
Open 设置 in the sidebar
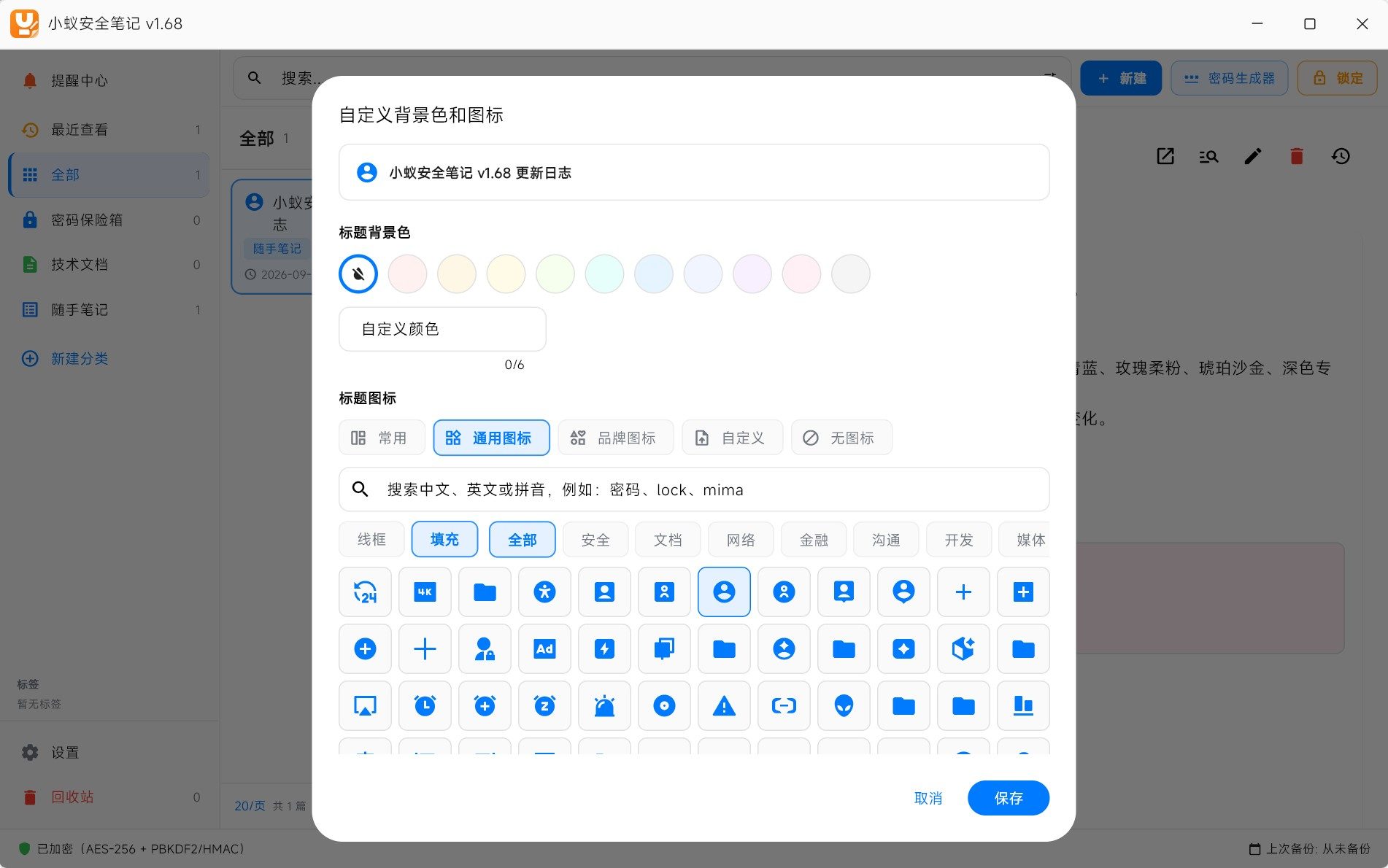[x=109, y=752]
